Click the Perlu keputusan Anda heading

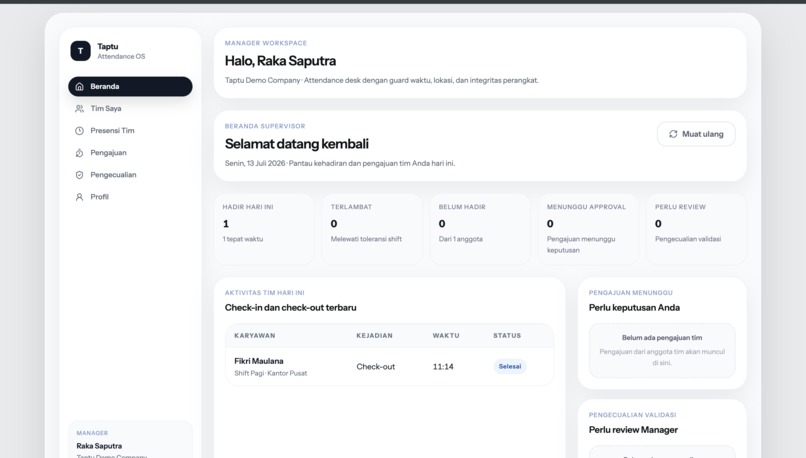point(634,307)
